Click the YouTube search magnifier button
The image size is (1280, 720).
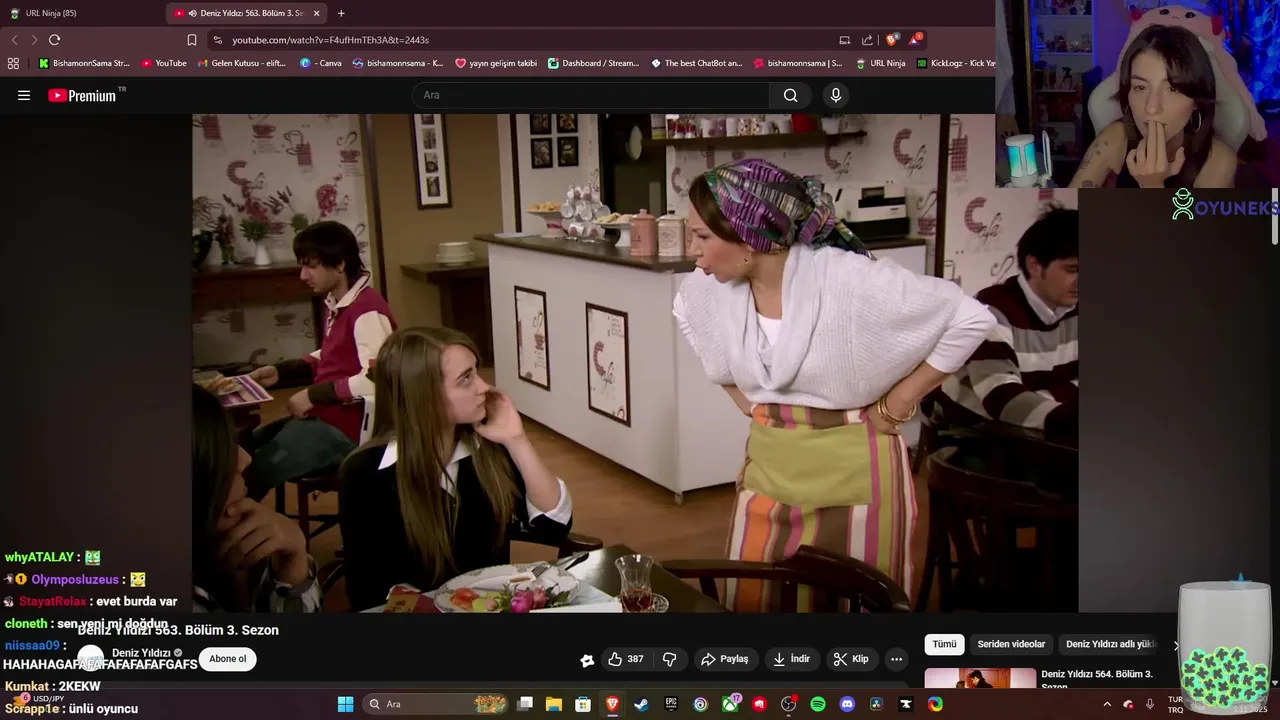click(790, 95)
